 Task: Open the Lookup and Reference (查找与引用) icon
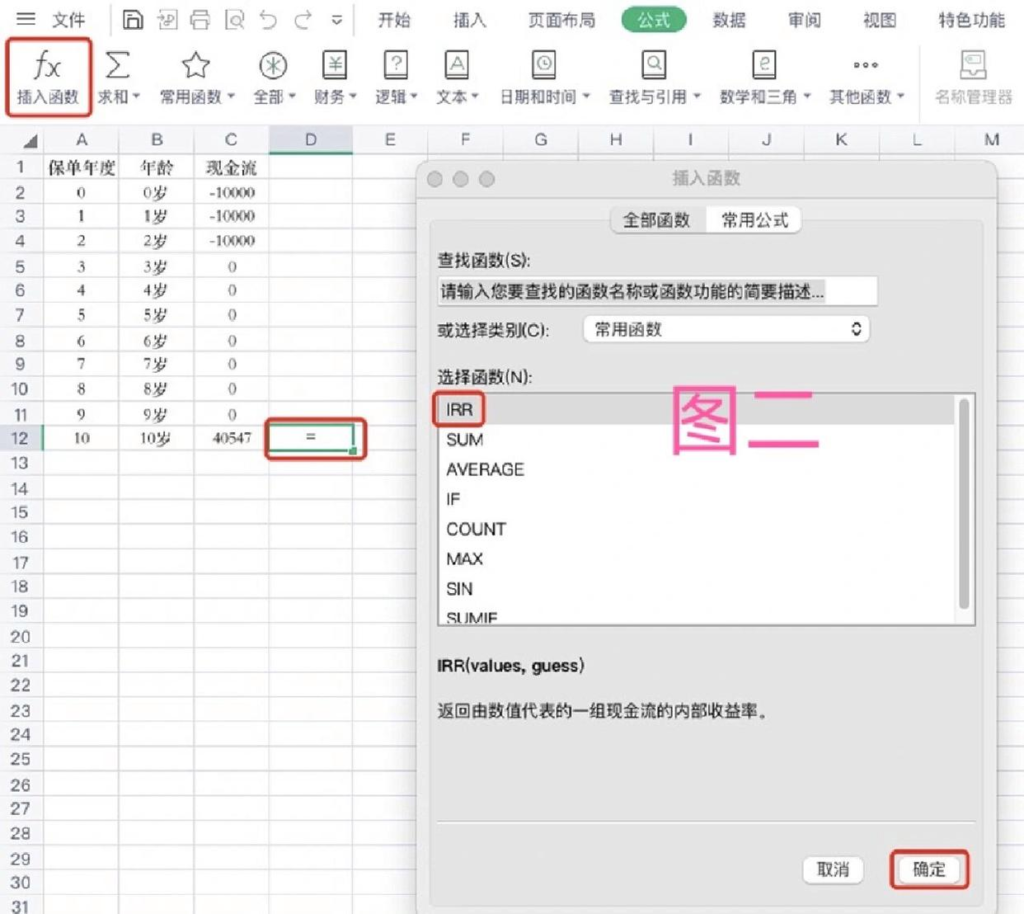(653, 65)
